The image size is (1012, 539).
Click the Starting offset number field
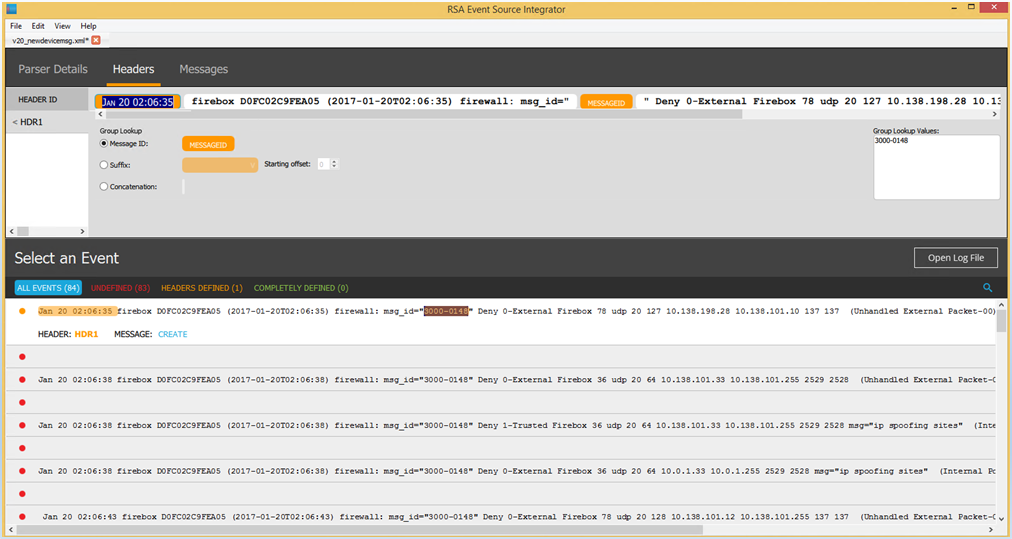[323, 165]
